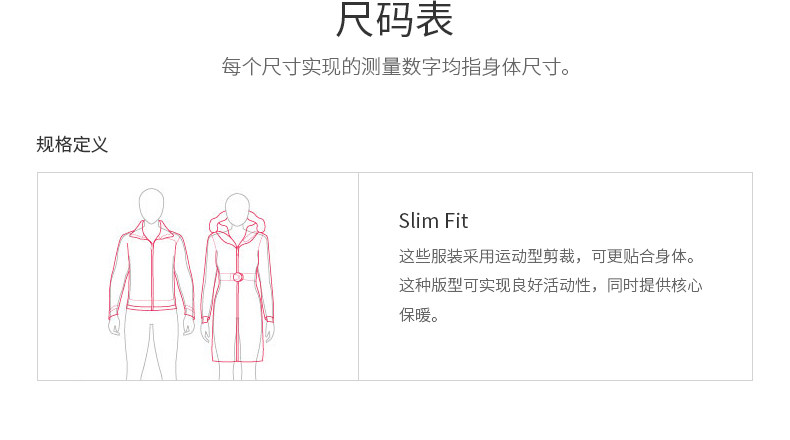The height and width of the screenshot is (440, 790).
Task: Click the word 保暖 in the last line
Action: 415,315
